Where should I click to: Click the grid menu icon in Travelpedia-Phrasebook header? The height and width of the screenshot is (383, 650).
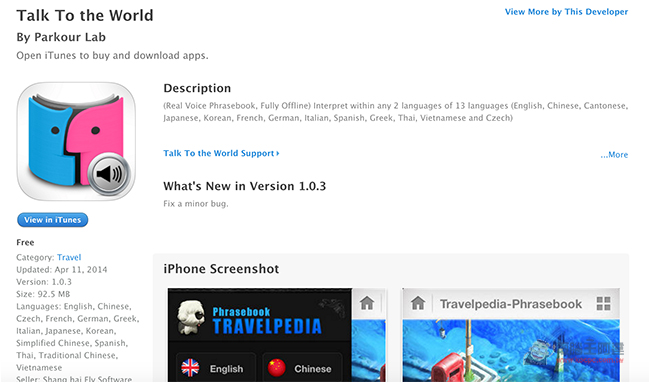[x=603, y=303]
